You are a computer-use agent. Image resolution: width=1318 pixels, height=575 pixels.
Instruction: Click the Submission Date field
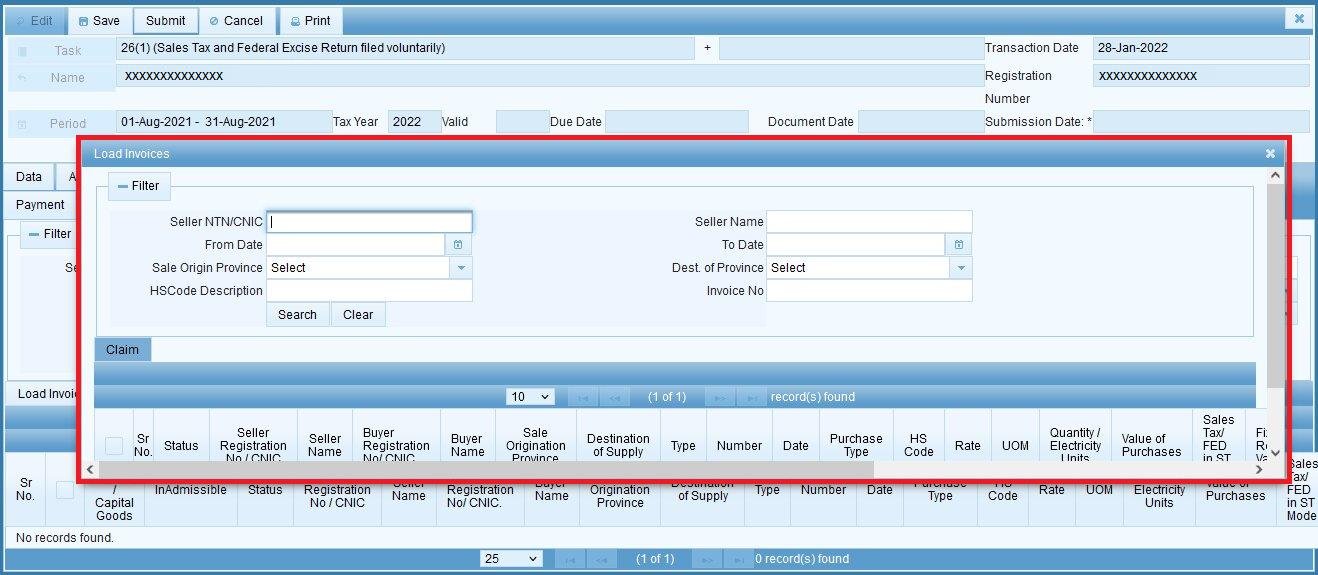coord(1200,122)
